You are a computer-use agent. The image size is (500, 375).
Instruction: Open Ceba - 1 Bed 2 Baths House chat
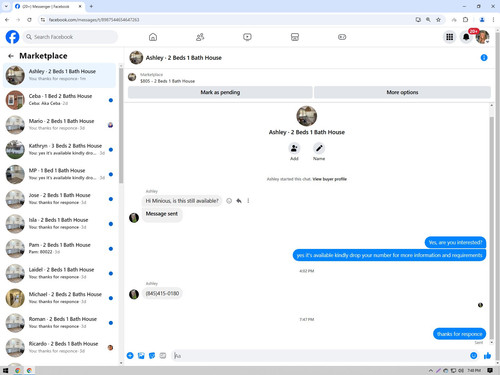pyautogui.click(x=59, y=100)
